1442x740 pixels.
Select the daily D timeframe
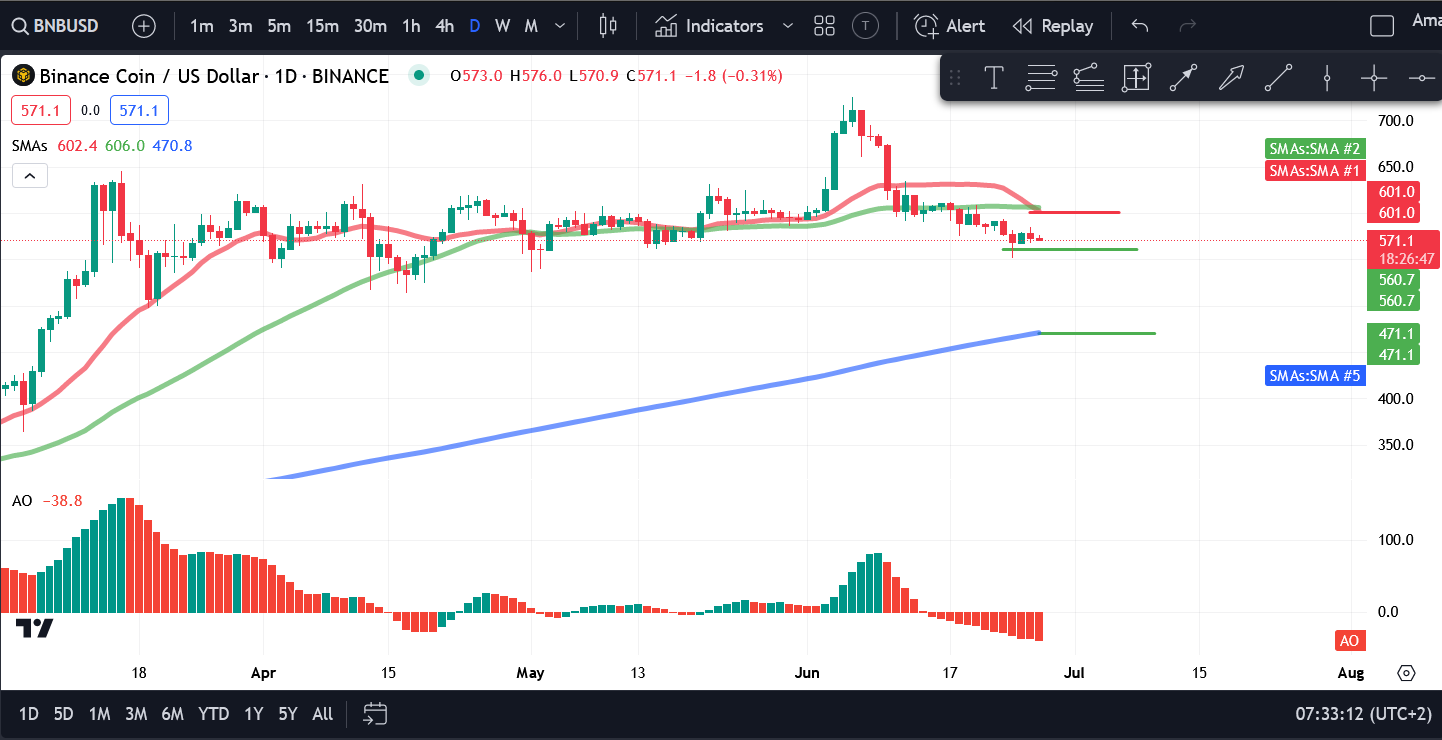pos(474,26)
